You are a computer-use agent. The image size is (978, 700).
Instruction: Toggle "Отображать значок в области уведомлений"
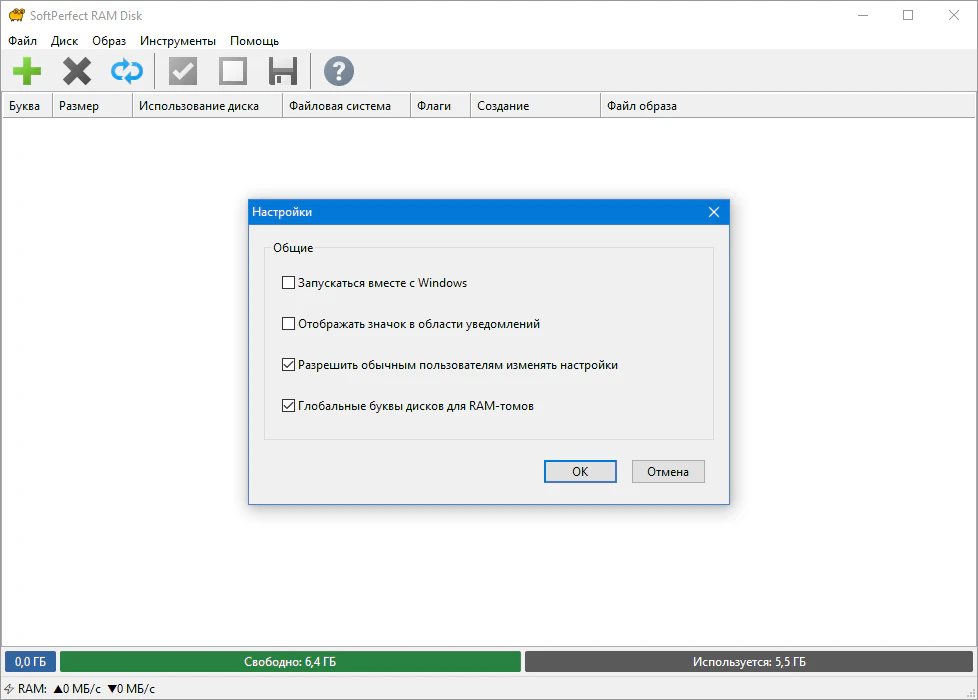pos(289,324)
